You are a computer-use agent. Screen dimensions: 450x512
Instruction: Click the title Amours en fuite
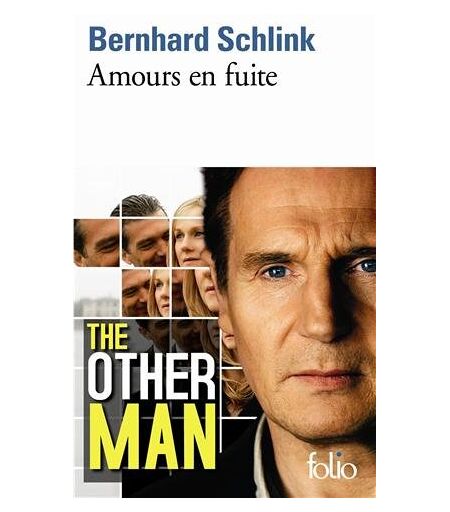point(182,76)
